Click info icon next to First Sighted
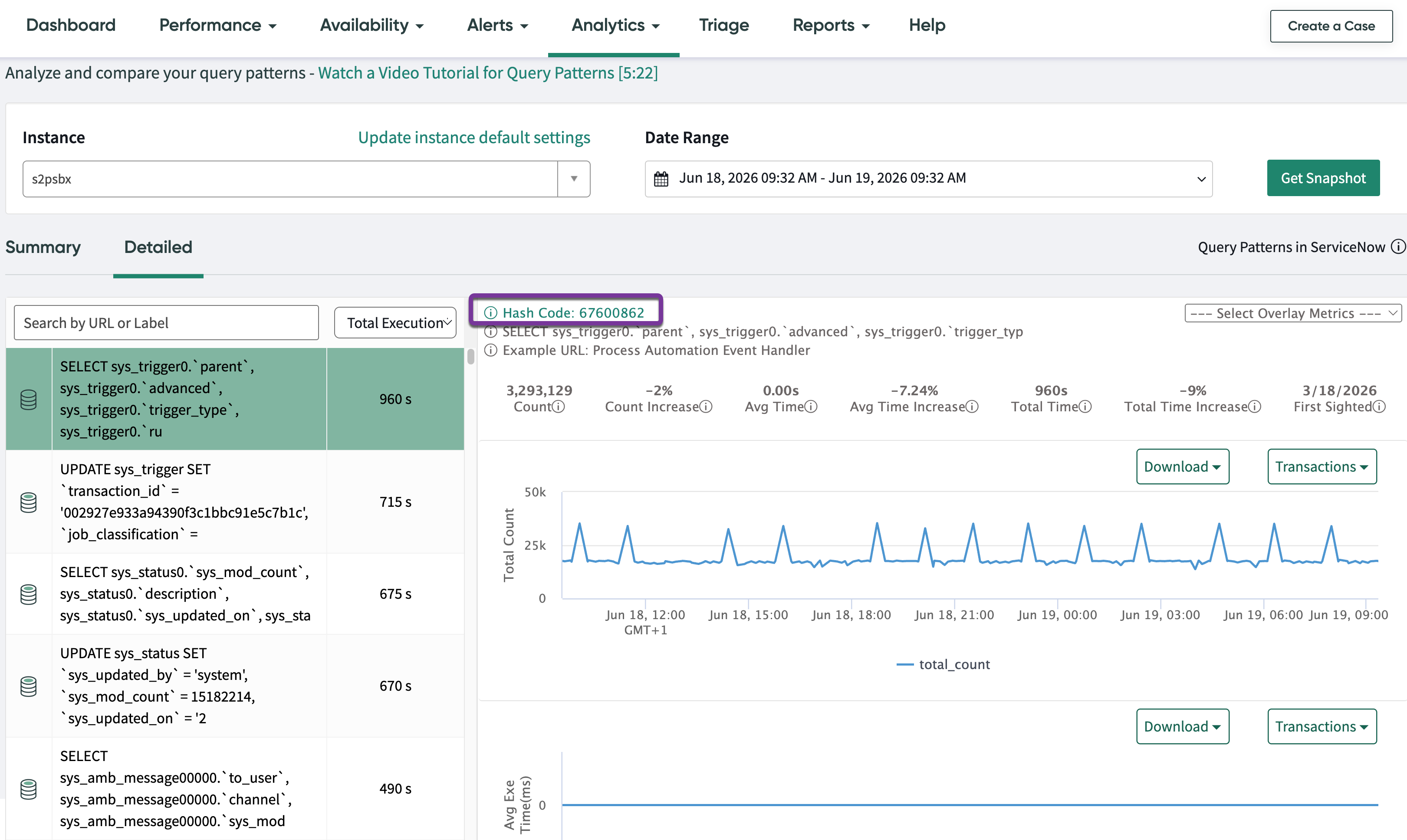 click(1379, 407)
